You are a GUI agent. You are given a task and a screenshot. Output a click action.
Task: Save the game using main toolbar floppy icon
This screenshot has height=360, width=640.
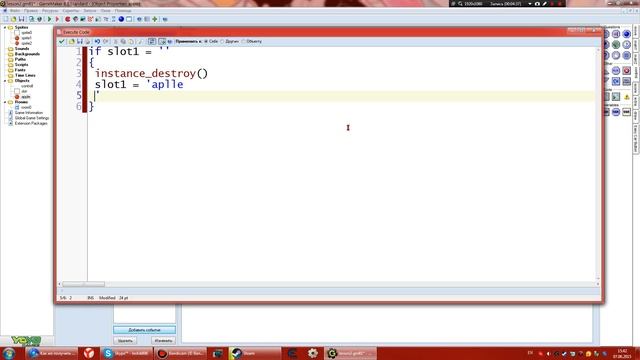pos(22,19)
